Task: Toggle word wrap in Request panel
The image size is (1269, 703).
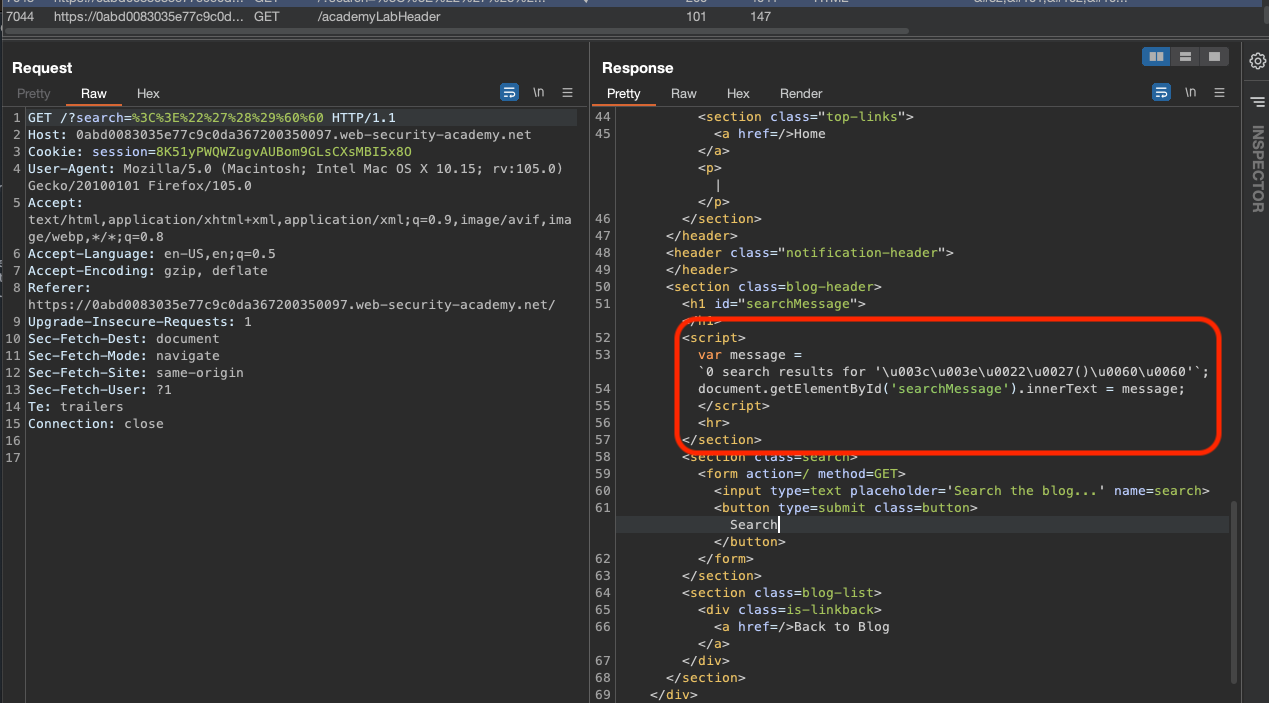Action: click(509, 93)
